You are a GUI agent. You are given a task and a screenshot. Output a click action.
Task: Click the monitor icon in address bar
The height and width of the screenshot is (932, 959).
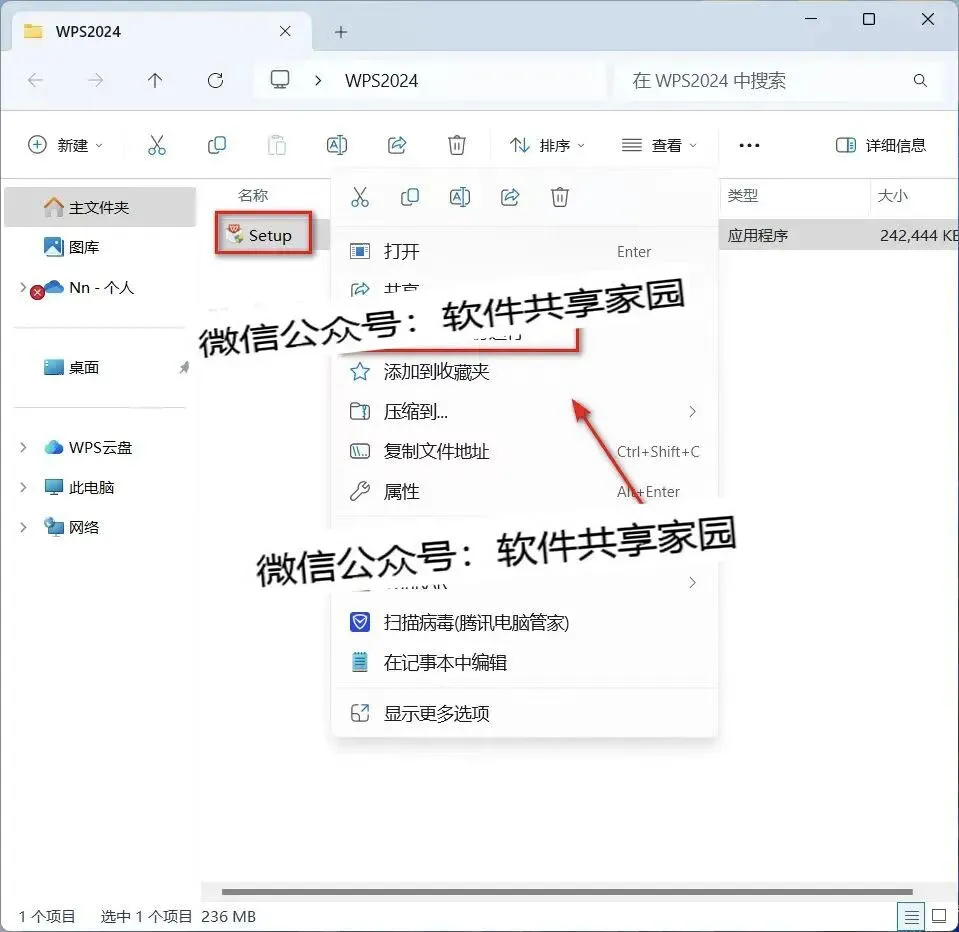(x=280, y=80)
